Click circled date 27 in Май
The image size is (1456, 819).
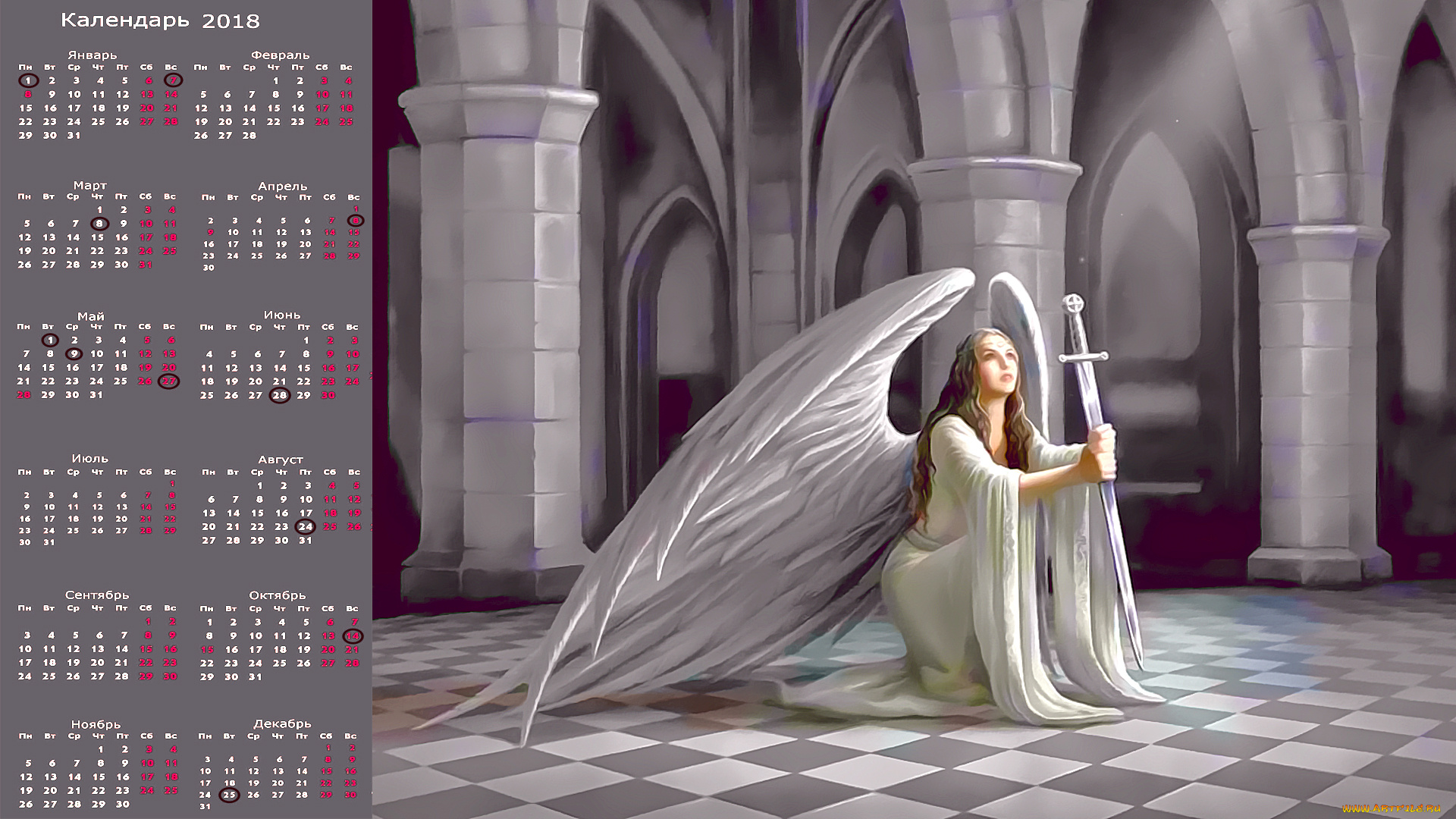pyautogui.click(x=168, y=381)
